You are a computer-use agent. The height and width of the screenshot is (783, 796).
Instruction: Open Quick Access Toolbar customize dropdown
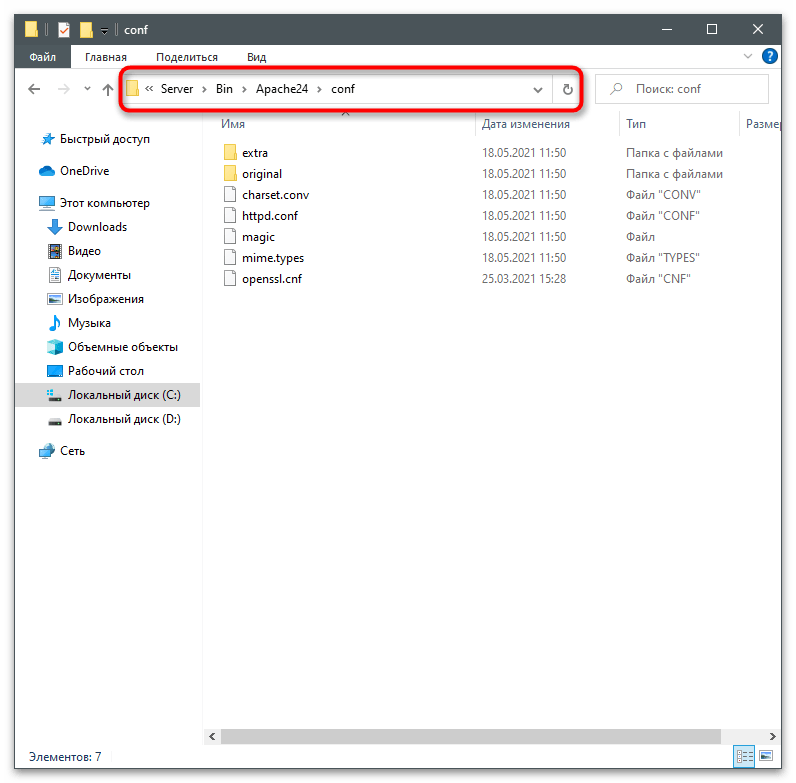104,31
